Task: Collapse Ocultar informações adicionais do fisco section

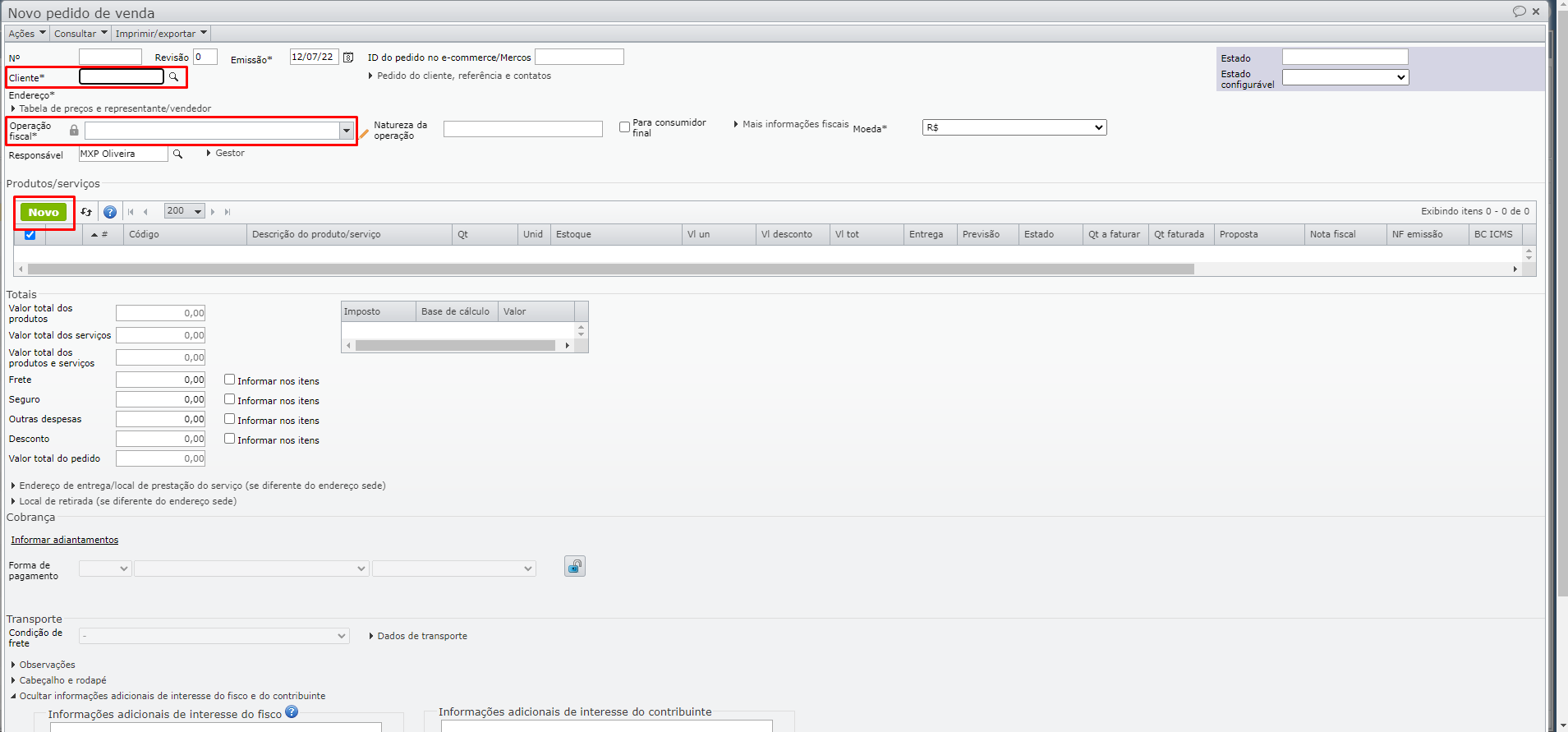Action: click(x=168, y=696)
